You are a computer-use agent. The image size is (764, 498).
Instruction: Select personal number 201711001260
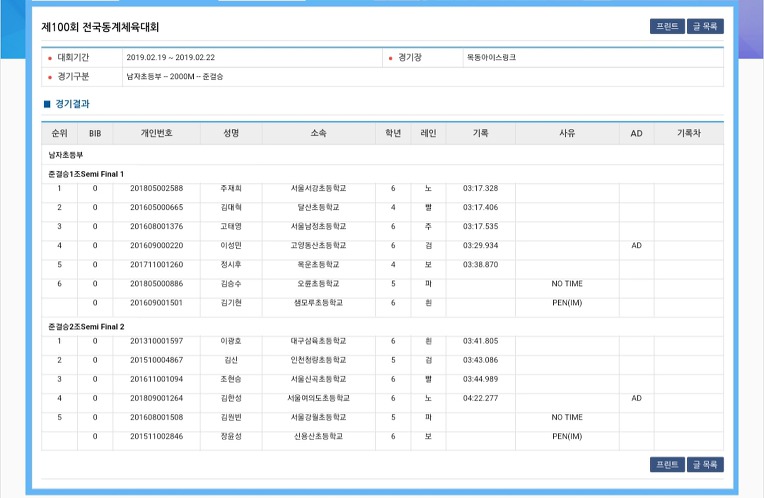tap(156, 265)
